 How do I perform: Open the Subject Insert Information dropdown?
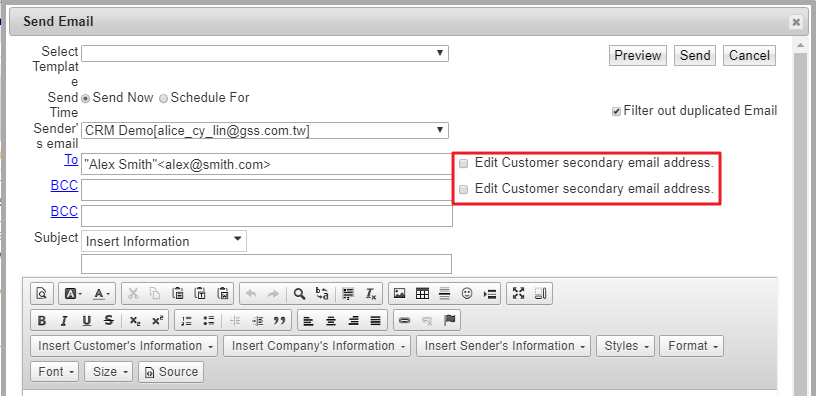(x=164, y=241)
